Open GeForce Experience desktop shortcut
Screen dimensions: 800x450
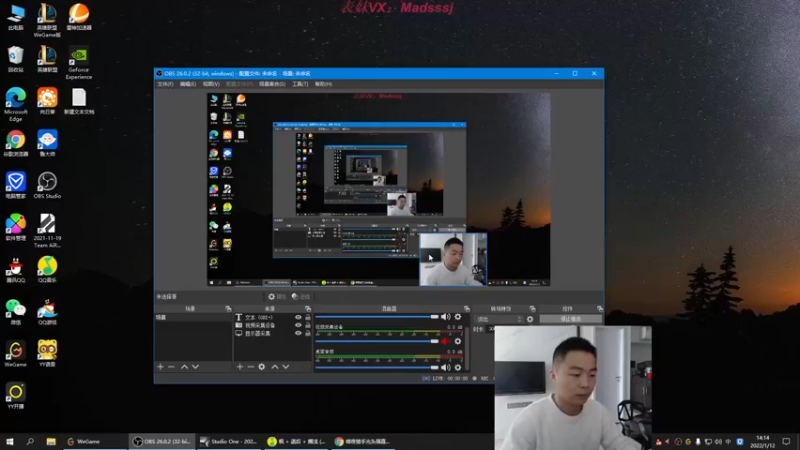79,63
